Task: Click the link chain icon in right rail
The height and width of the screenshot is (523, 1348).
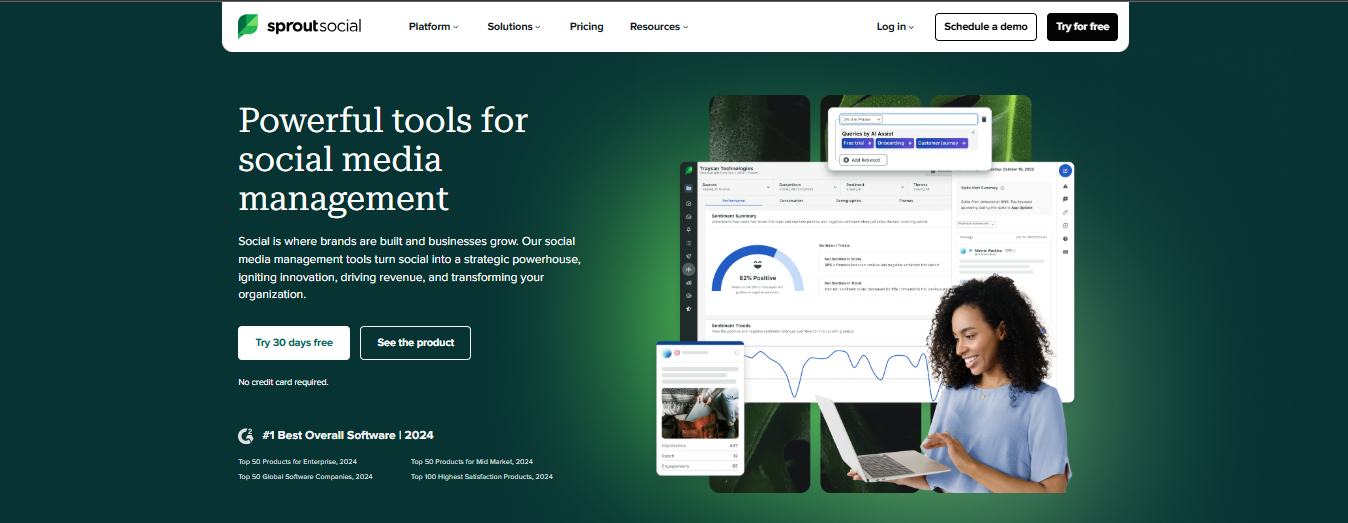Action: (1065, 213)
